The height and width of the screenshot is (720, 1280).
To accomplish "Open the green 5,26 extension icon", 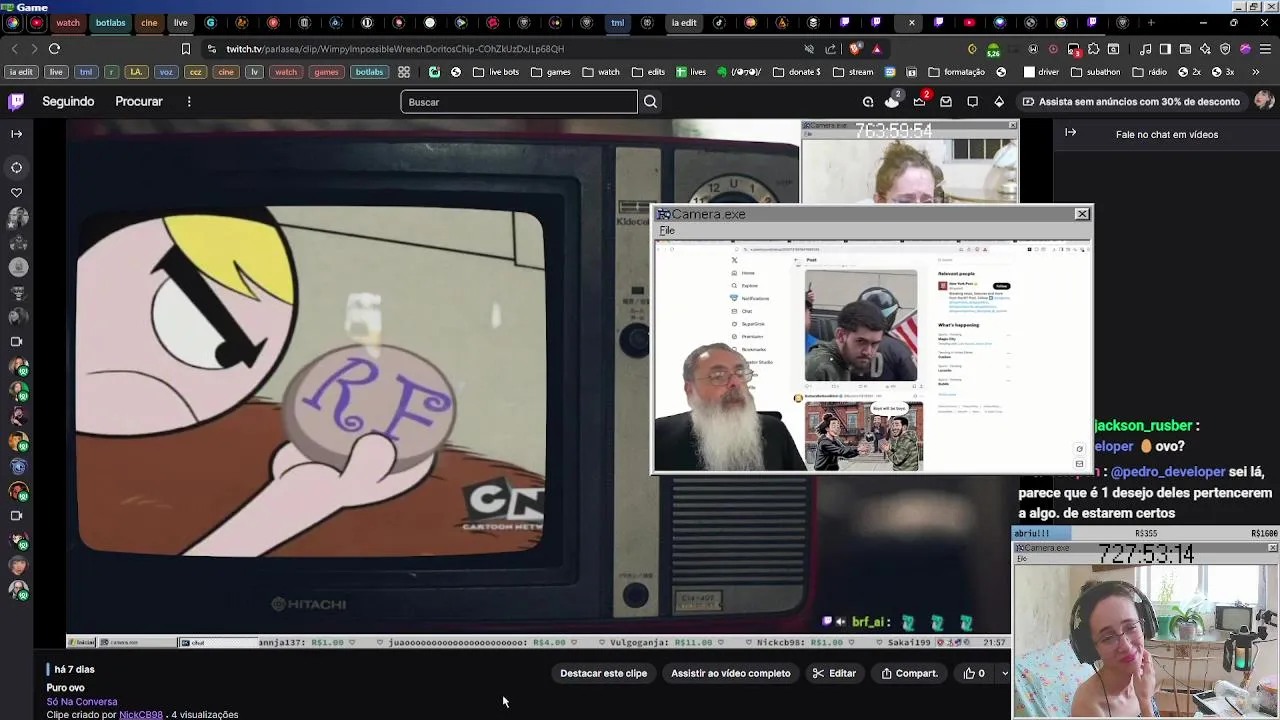I will [993, 49].
